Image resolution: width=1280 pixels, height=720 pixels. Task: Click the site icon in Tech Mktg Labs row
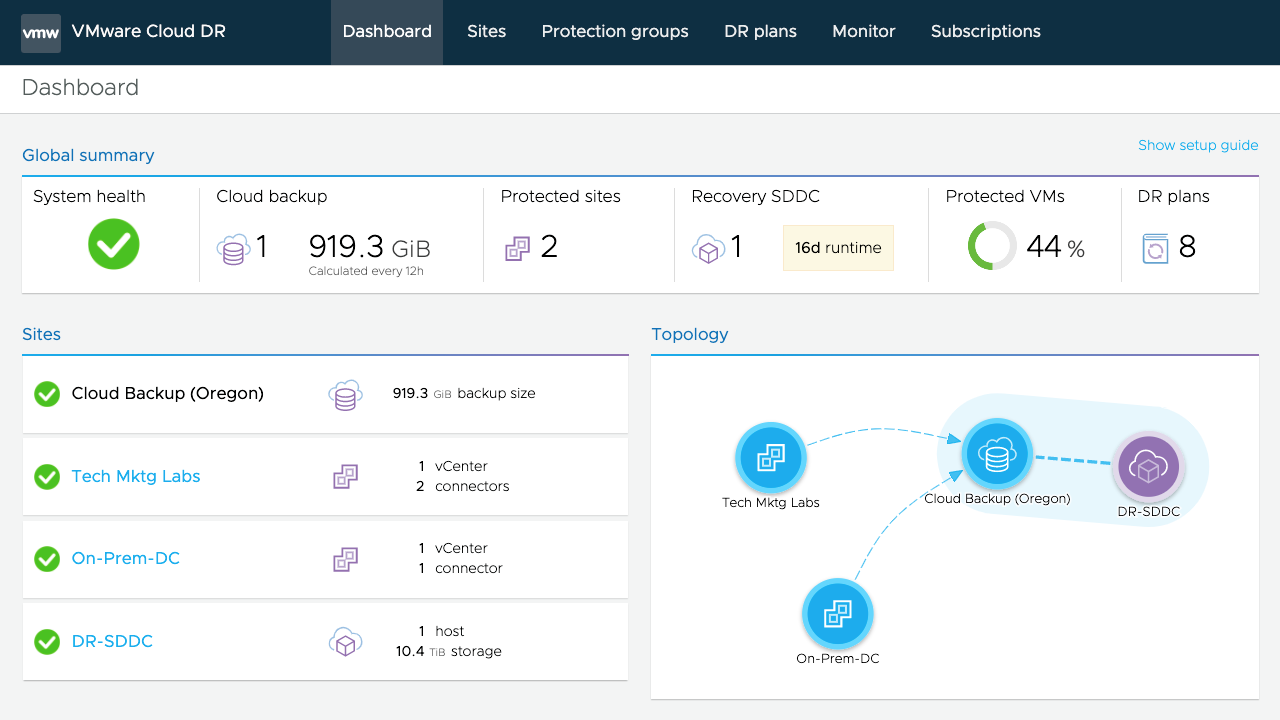tap(345, 477)
